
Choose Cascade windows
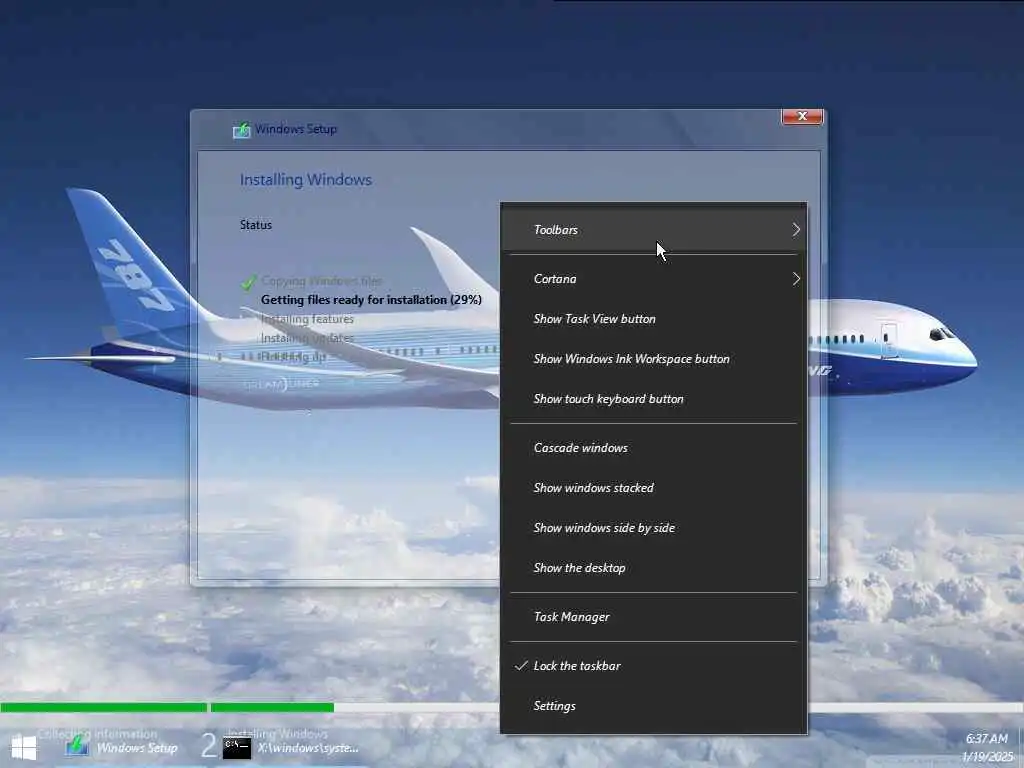654,448
